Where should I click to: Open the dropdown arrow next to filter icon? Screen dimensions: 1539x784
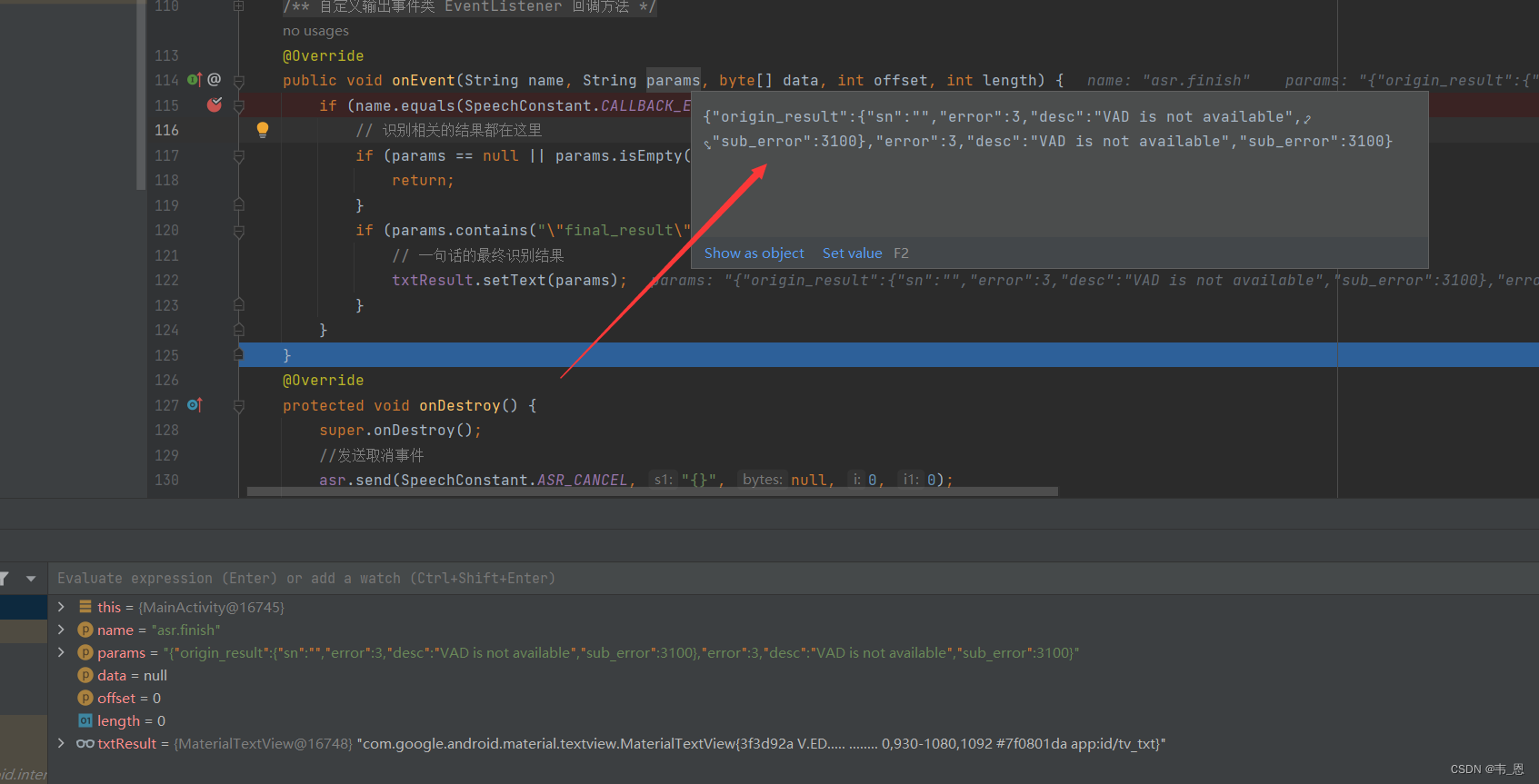tap(31, 578)
